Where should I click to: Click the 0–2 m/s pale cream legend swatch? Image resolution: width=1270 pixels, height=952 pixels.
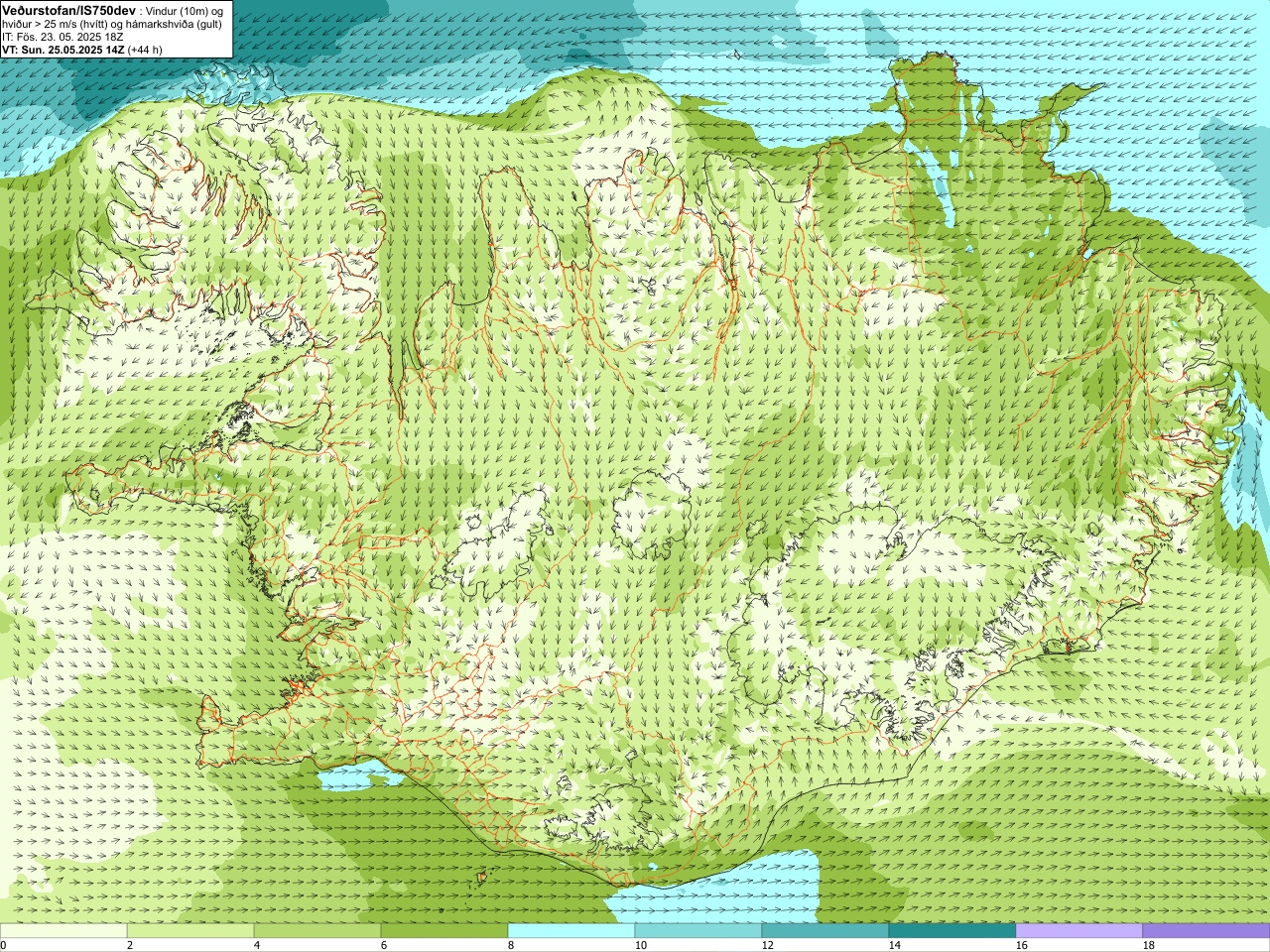[63, 931]
